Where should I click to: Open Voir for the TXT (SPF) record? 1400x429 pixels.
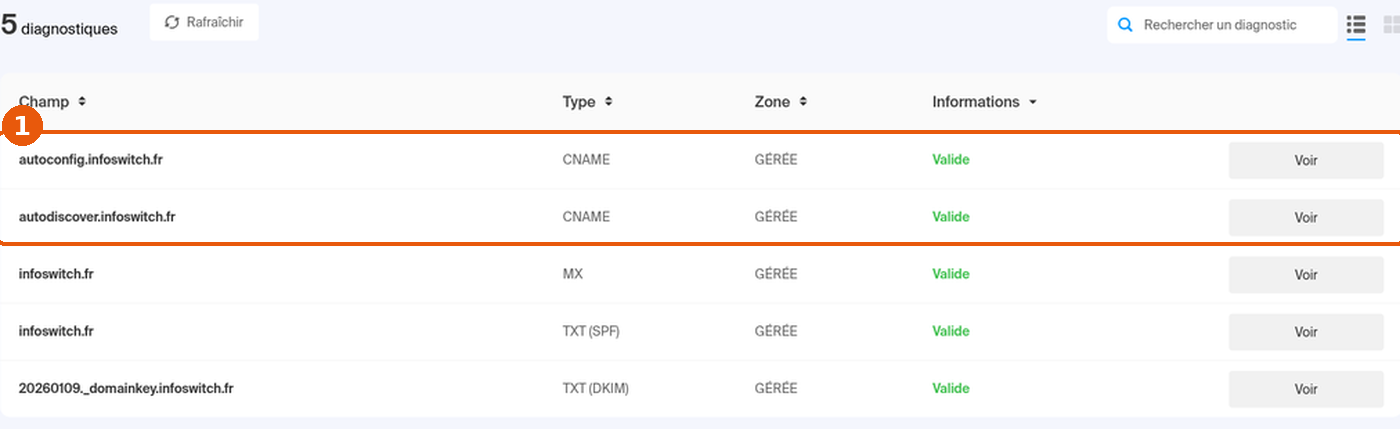tap(1306, 332)
